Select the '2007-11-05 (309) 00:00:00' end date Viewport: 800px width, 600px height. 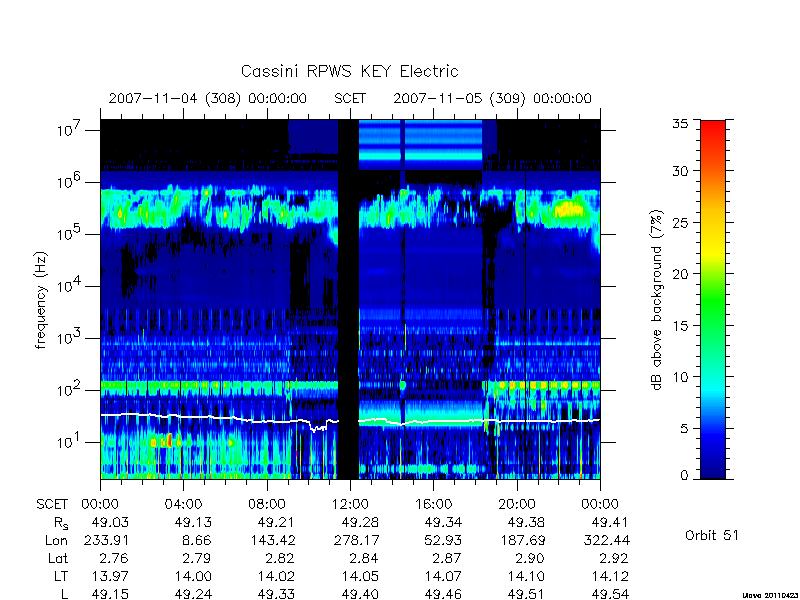point(492,98)
